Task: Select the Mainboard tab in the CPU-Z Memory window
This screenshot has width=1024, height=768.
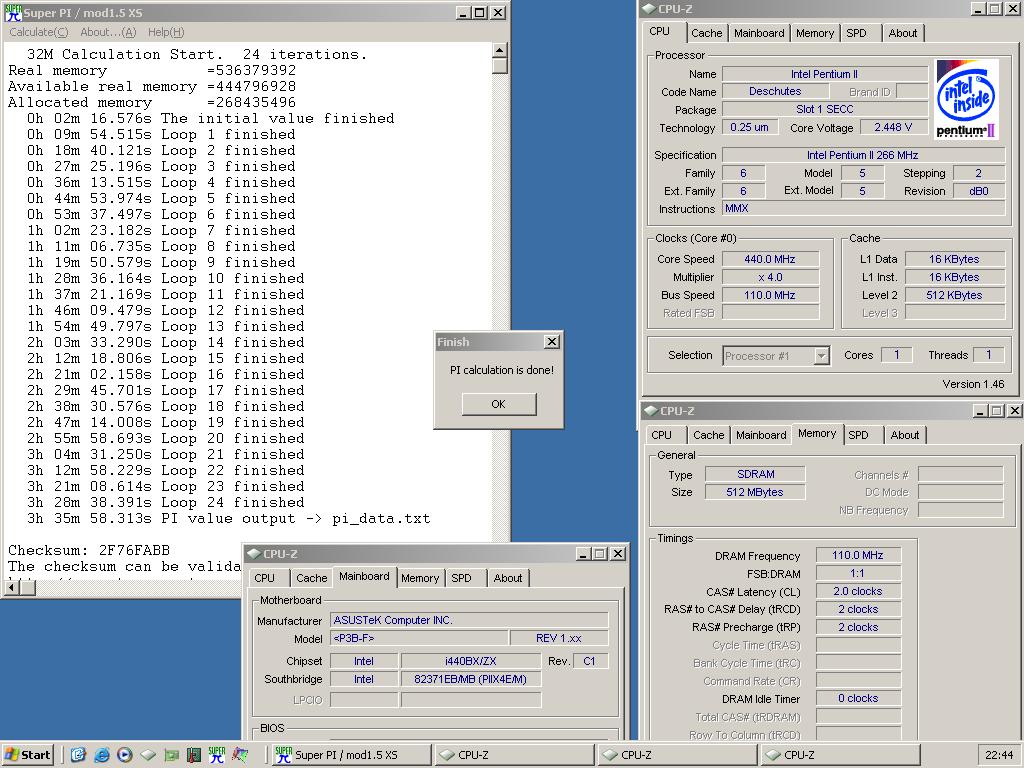Action: (761, 435)
